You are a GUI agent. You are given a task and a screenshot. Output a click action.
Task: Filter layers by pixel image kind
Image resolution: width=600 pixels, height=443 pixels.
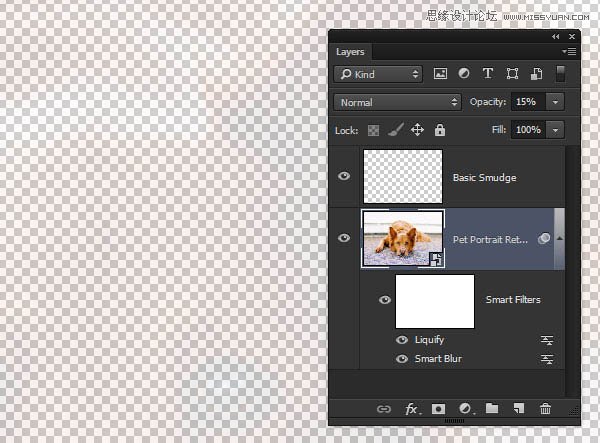(x=440, y=73)
